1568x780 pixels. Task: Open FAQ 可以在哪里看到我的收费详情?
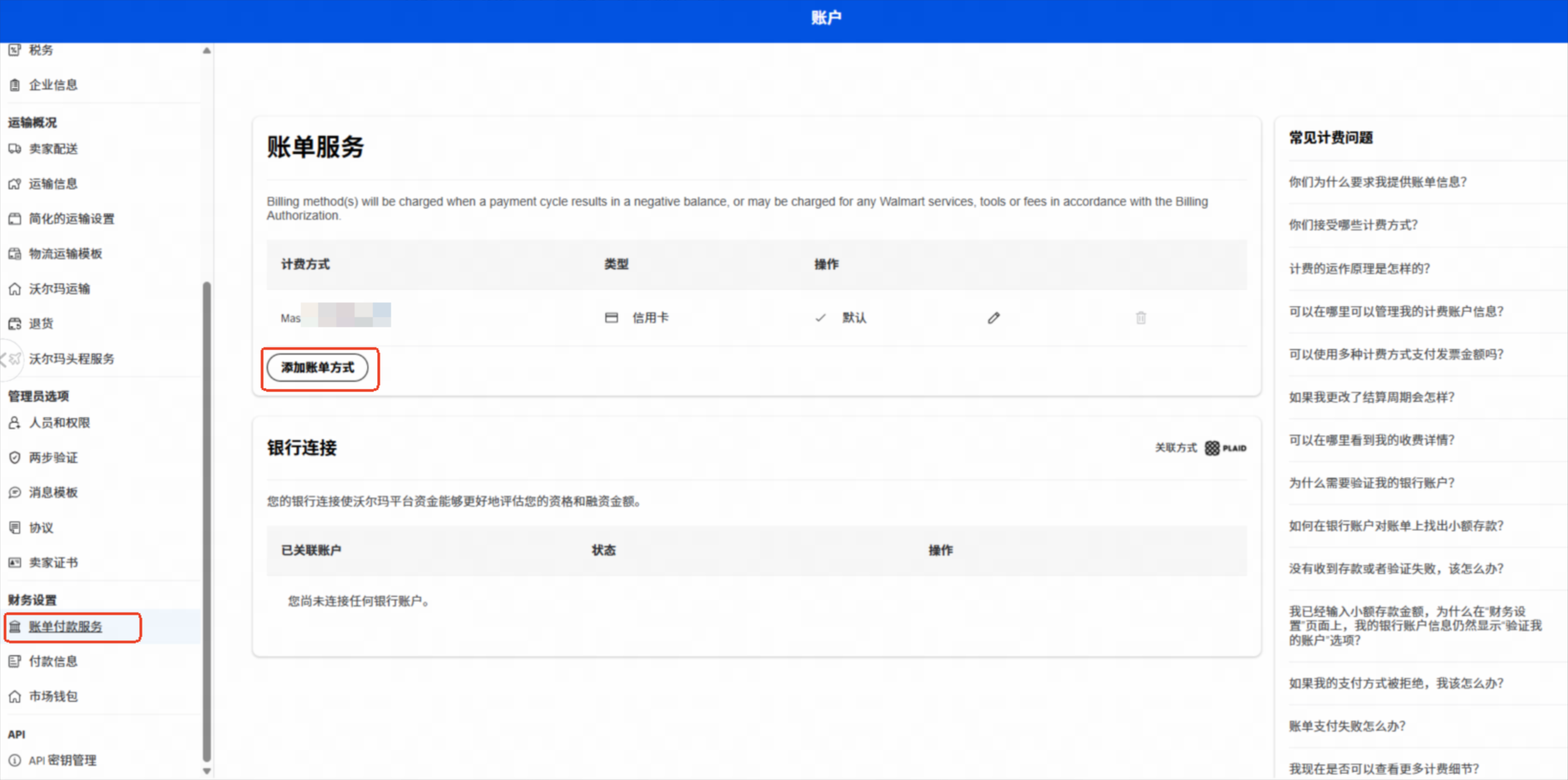(1372, 440)
